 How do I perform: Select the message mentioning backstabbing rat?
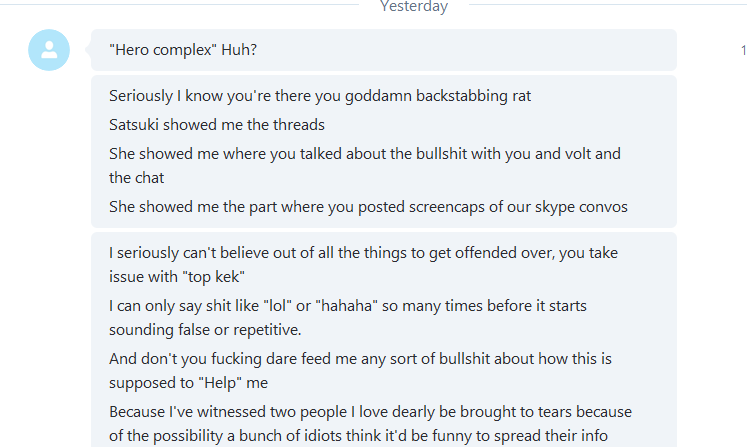pos(320,96)
